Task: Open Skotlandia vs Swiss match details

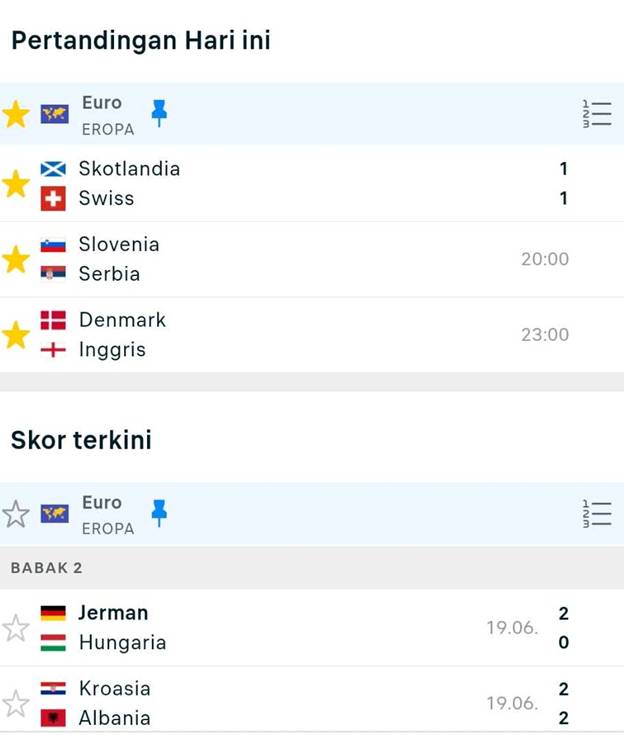Action: 300,184
